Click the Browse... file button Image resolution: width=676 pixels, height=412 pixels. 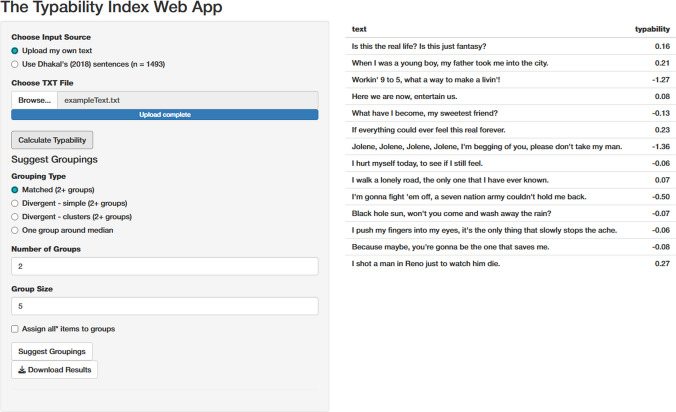pos(34,100)
